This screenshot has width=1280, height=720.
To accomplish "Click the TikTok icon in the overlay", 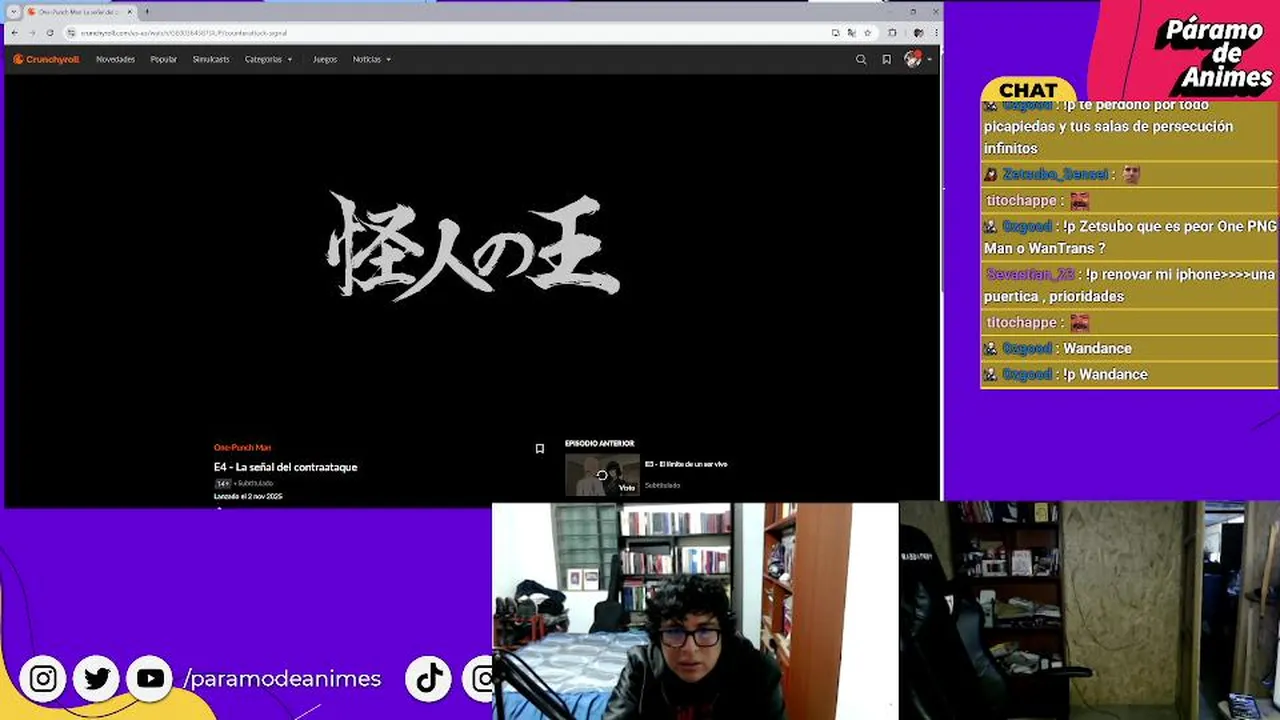I will click(429, 679).
